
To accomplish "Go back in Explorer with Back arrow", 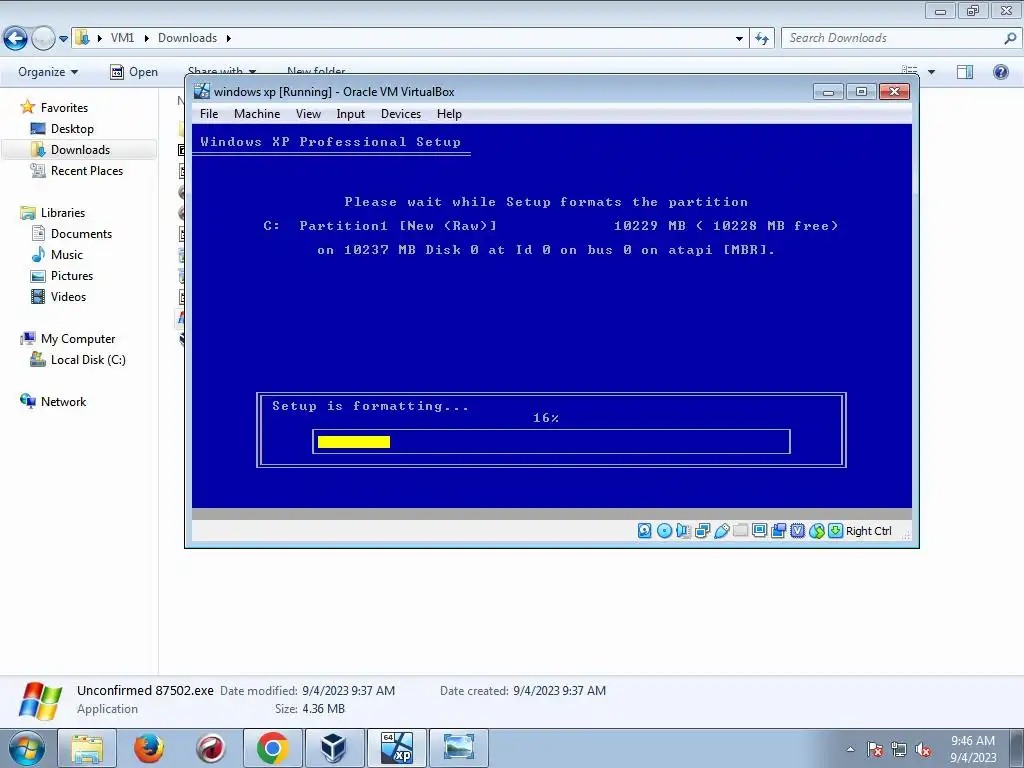I will 15,39.
